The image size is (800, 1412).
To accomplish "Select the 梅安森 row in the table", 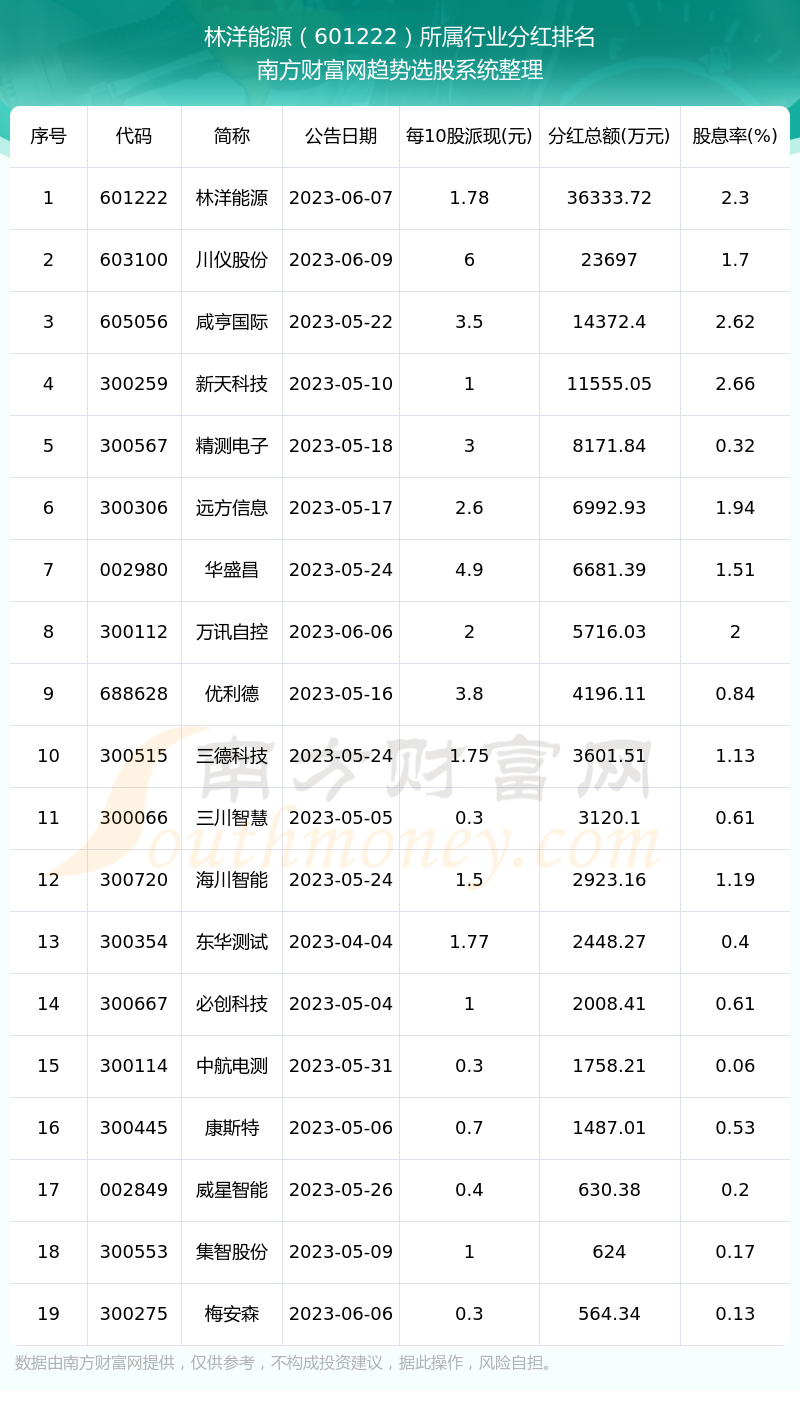I will 400,1314.
